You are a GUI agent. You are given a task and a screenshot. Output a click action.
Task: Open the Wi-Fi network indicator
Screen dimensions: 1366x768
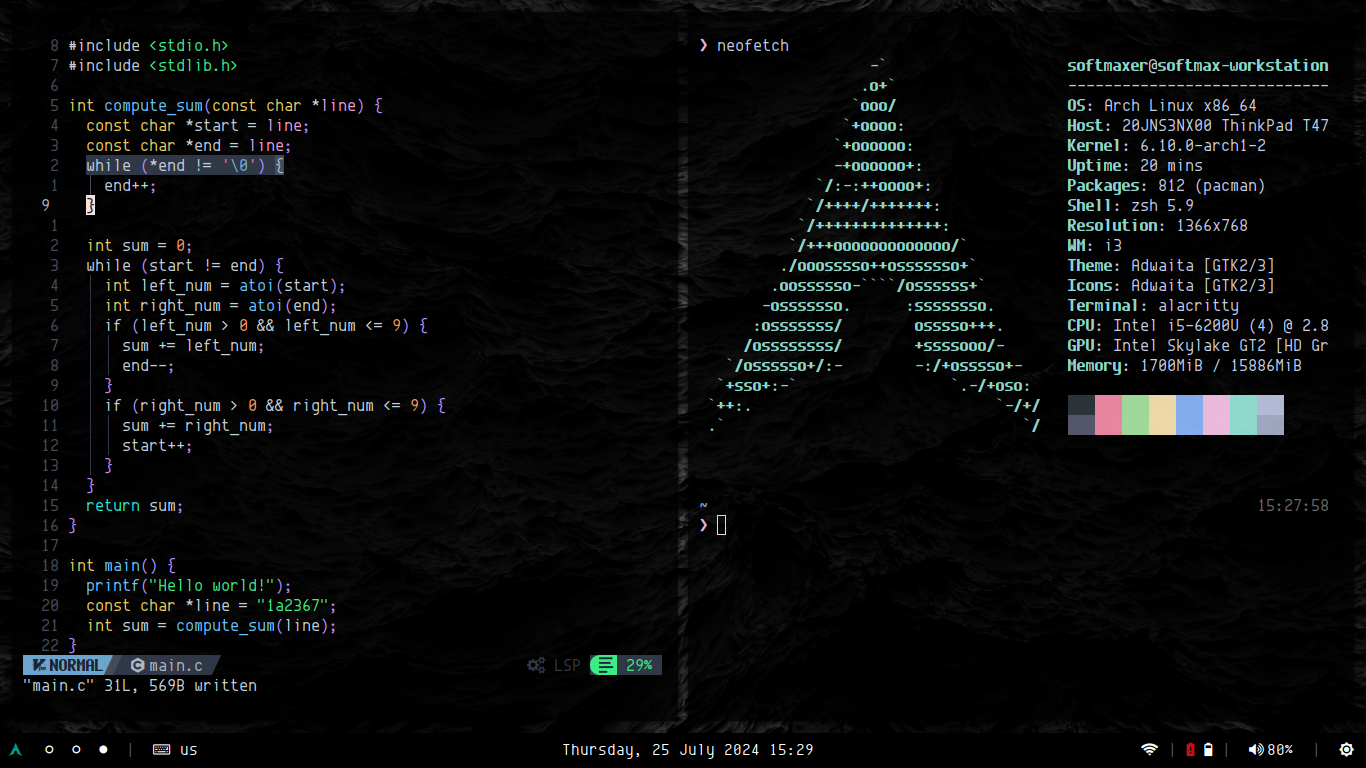pos(1150,749)
